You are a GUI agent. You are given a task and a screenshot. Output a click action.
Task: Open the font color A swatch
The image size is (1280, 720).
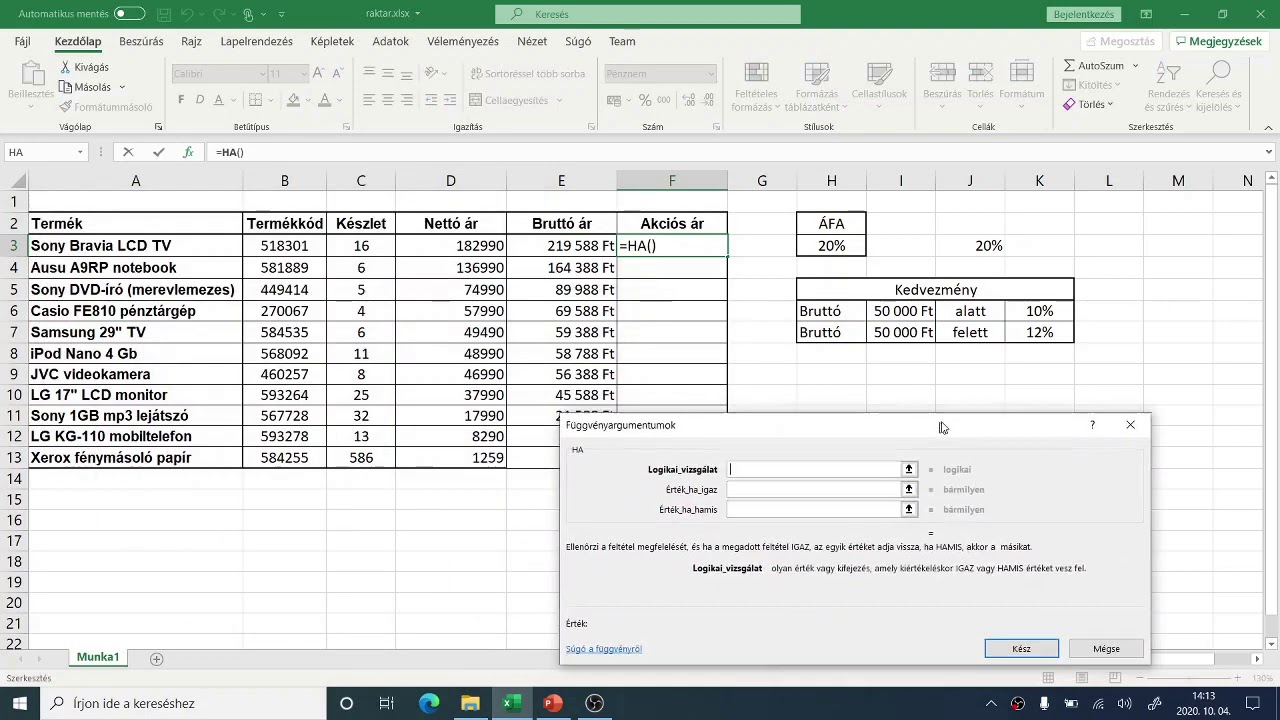tap(323, 100)
